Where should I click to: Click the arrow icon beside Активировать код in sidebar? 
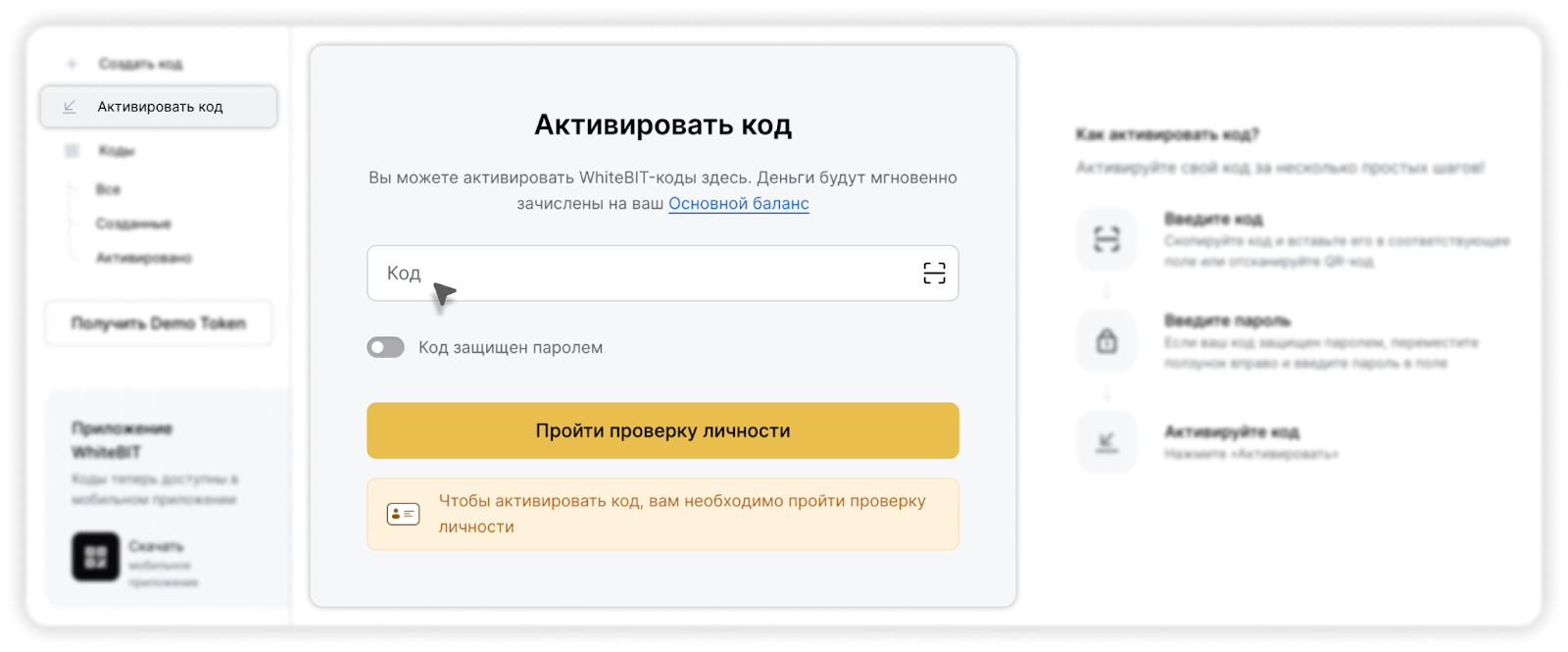coord(70,107)
